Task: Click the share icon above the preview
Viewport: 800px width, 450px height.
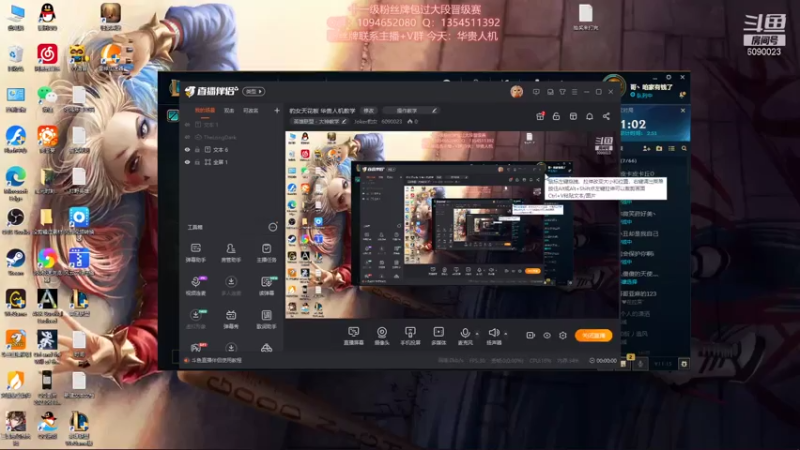Action: click(x=606, y=116)
